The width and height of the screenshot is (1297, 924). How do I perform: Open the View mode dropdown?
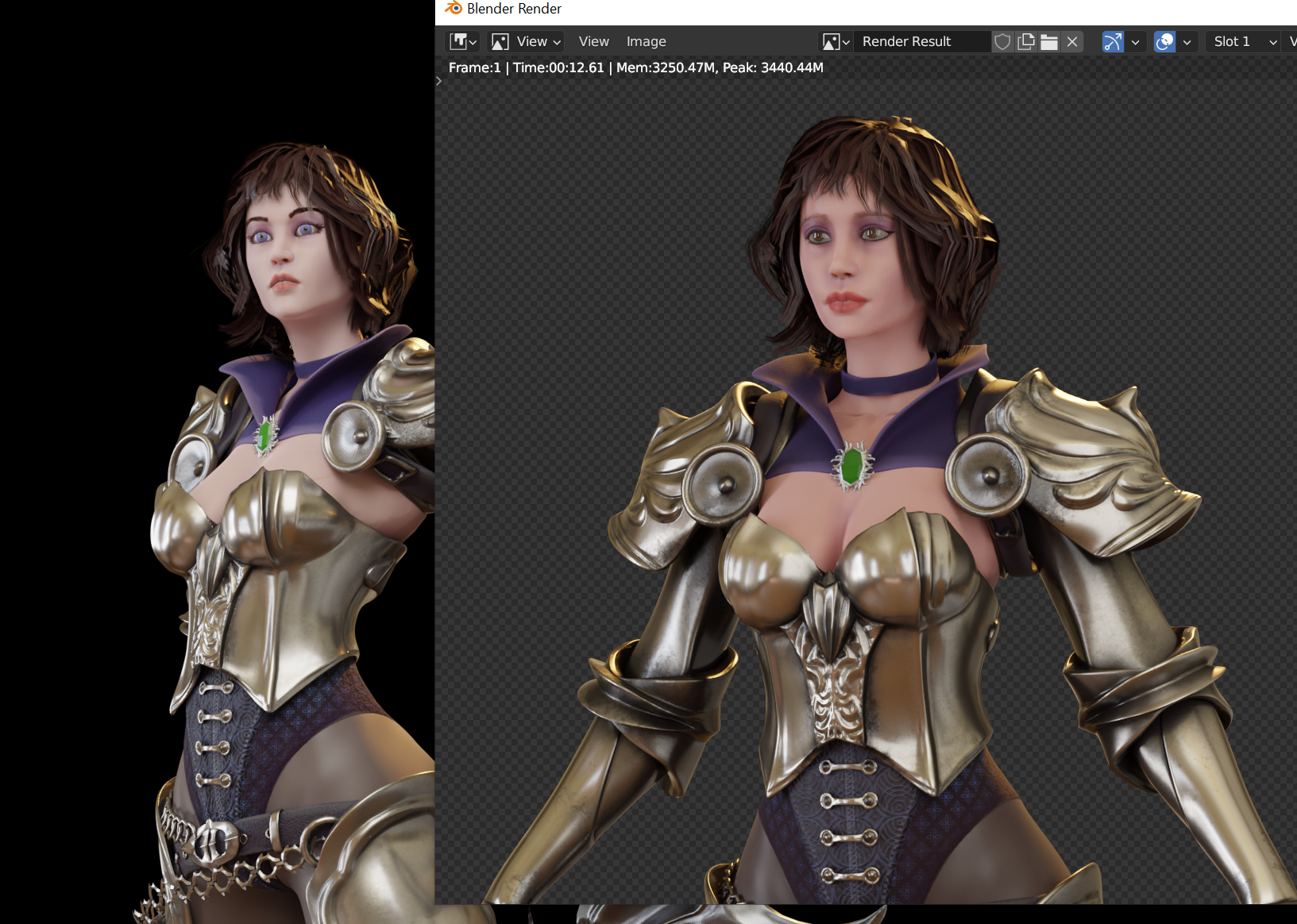click(527, 41)
